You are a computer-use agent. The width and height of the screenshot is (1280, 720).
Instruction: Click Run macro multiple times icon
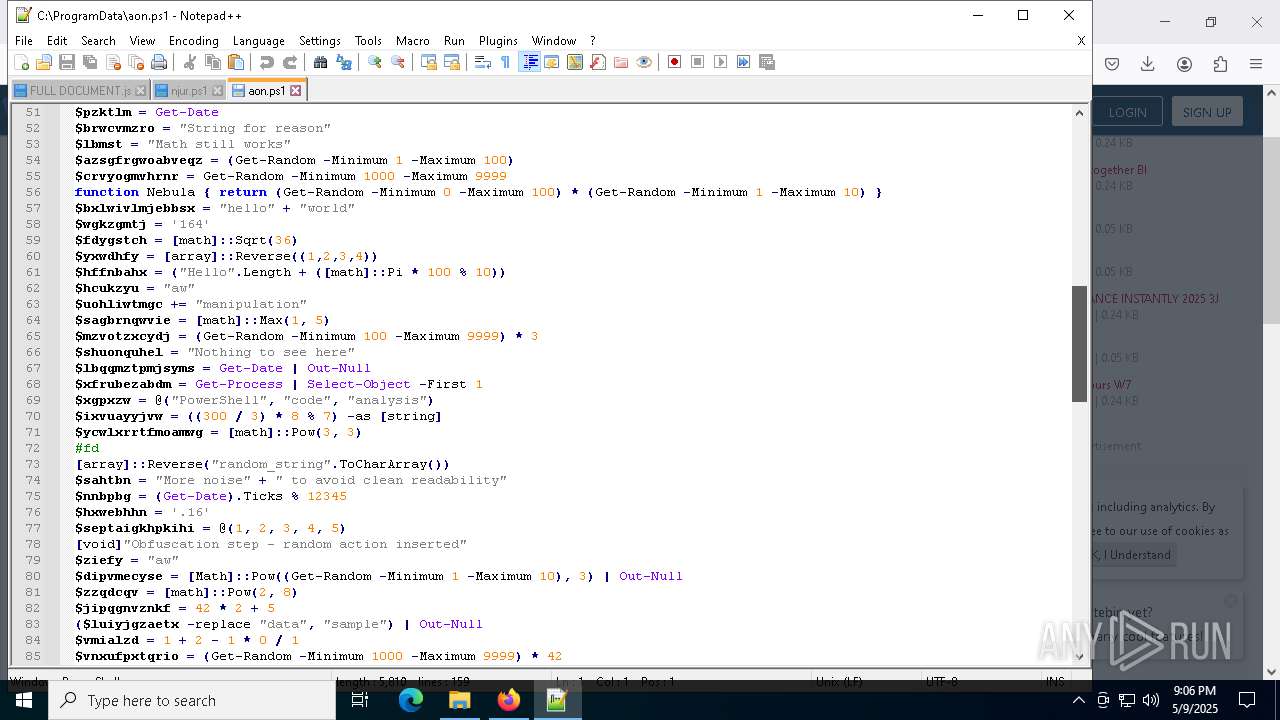(743, 62)
